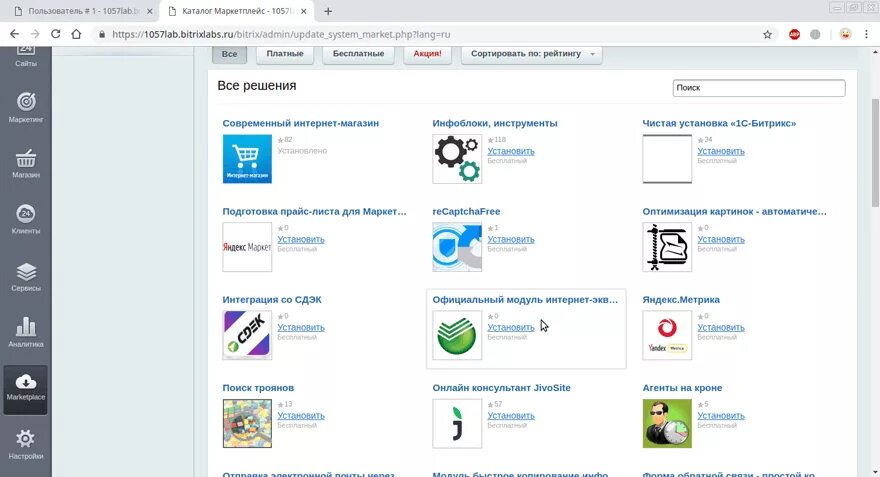Close the Каталог Маркетплейс browser tab
Viewport: 880px width, 477px height.
coord(304,11)
